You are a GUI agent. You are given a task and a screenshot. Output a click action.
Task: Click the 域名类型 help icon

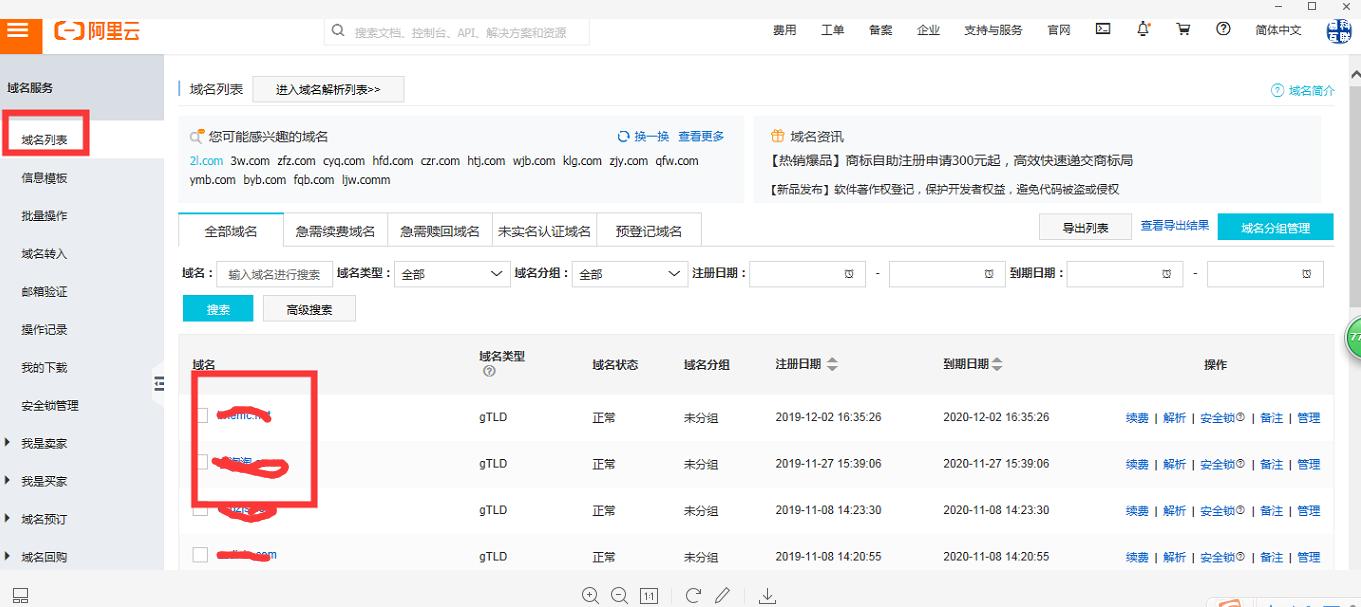pos(489,371)
